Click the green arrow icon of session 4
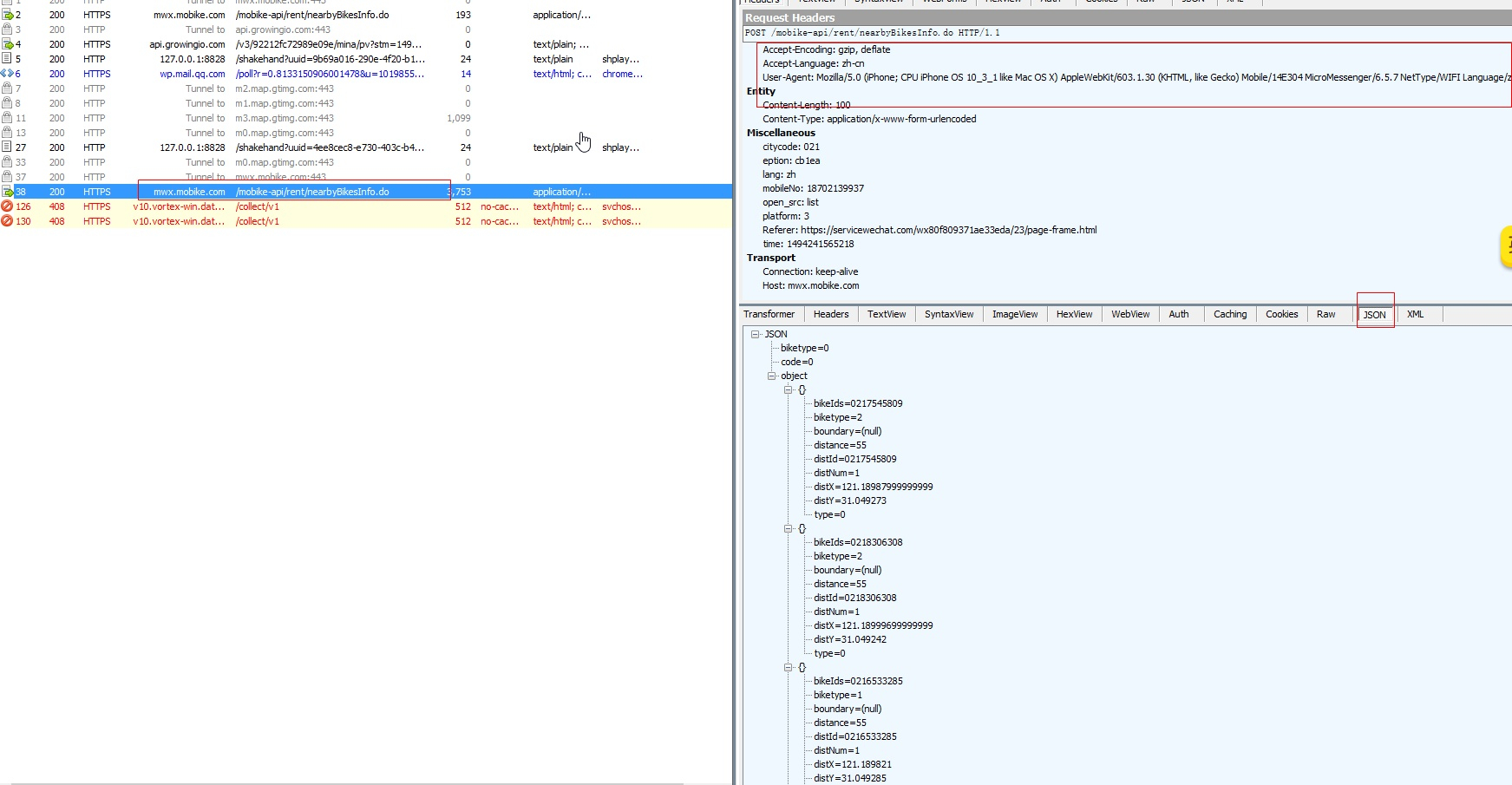 [7, 44]
